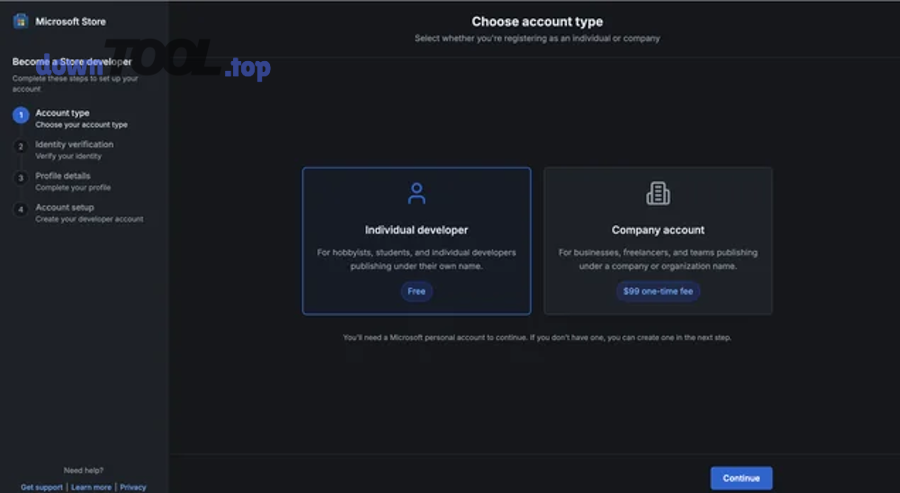Click 'Select whether you're registering' subtitle

[x=537, y=38]
